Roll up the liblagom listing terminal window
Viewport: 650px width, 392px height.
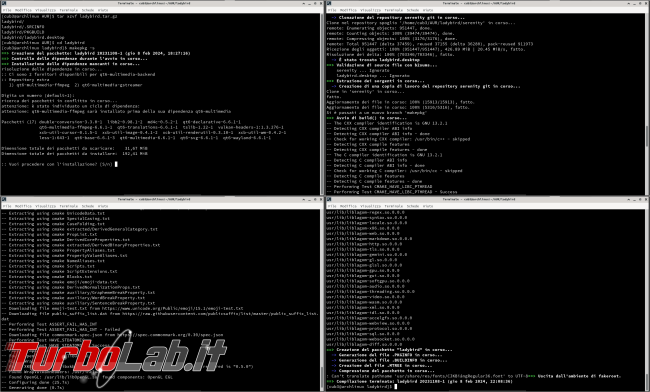(628, 199)
